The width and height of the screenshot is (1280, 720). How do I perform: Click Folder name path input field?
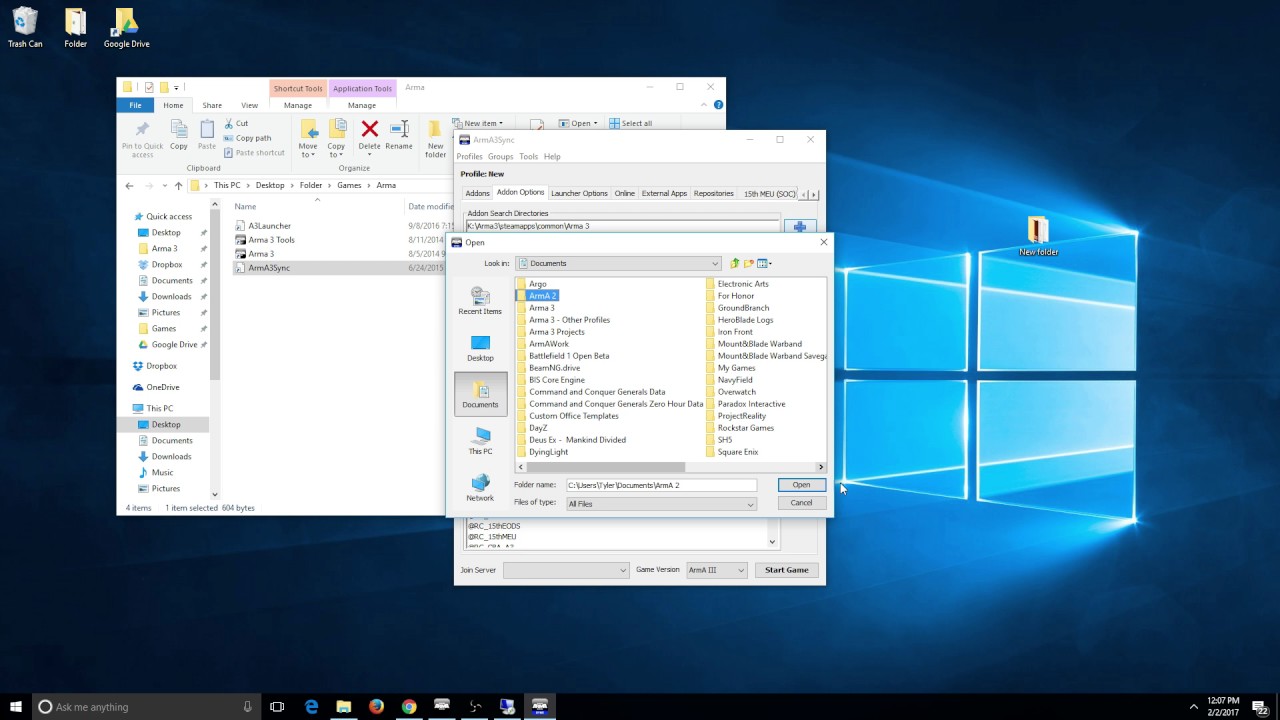pos(661,485)
